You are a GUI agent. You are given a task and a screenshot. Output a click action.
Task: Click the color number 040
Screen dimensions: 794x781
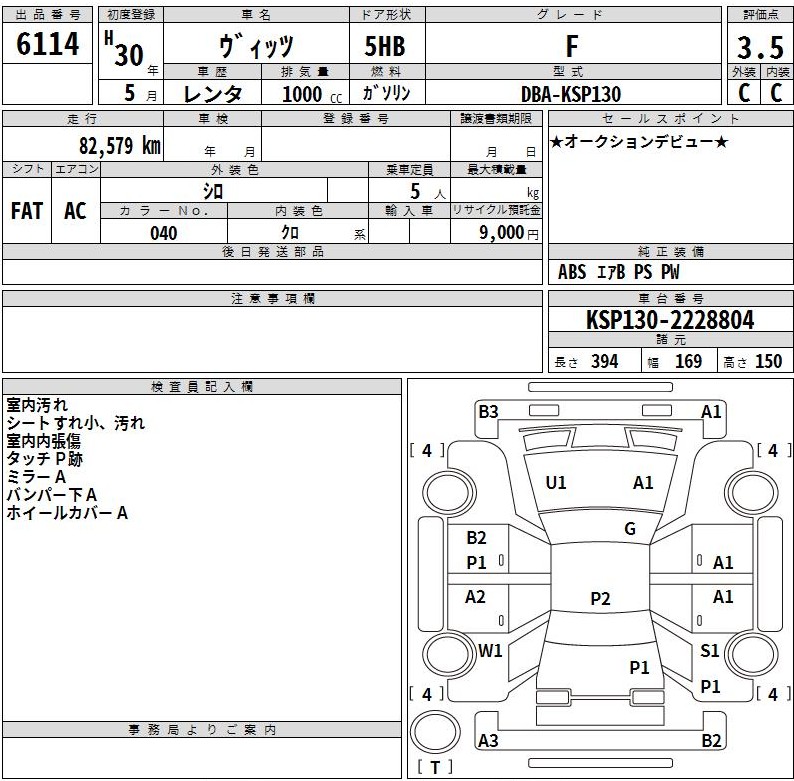click(164, 233)
